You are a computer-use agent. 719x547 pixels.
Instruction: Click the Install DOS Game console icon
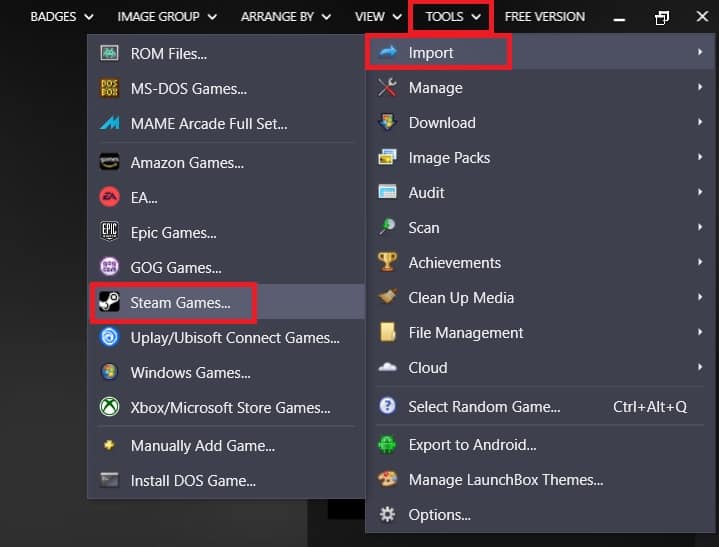pos(109,480)
